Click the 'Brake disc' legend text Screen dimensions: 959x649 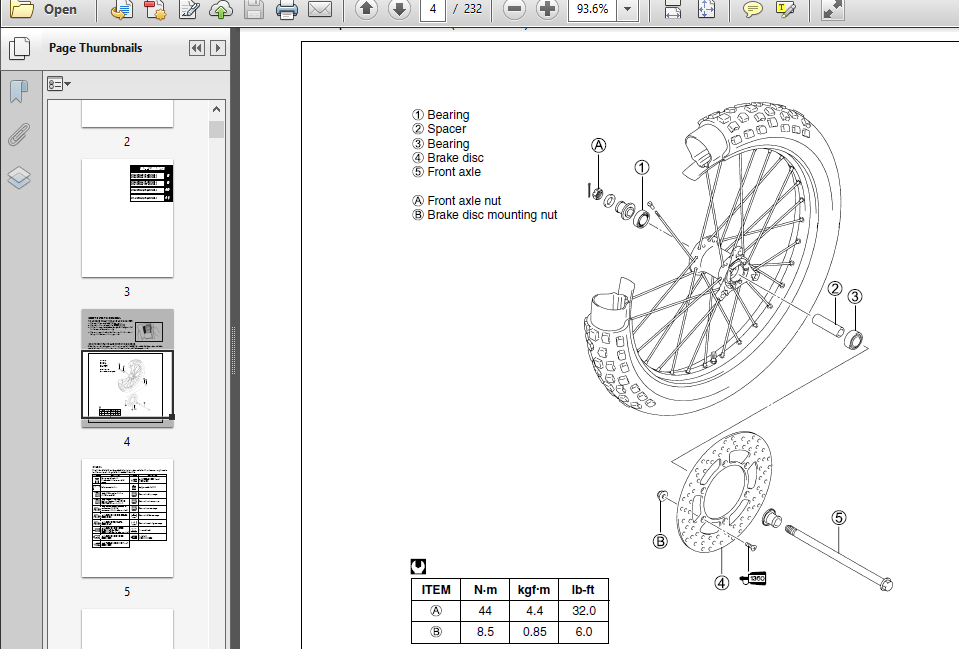[456, 158]
